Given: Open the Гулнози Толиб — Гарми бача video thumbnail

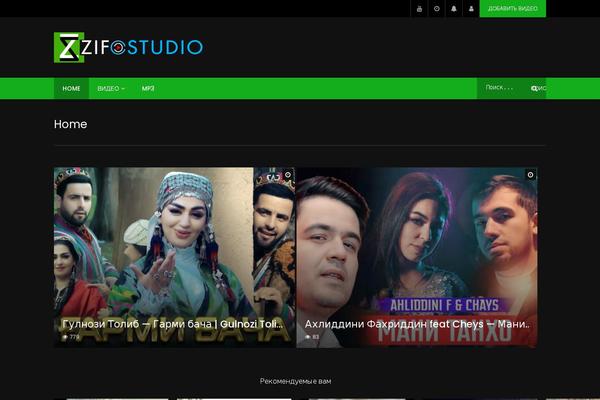Looking at the screenshot, I should tap(174, 257).
